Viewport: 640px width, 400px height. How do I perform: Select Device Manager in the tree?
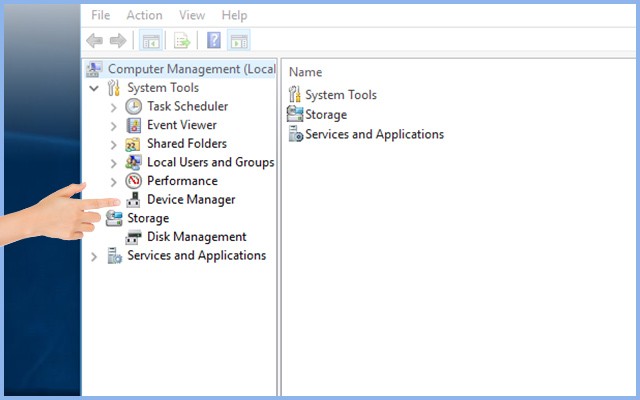(190, 200)
